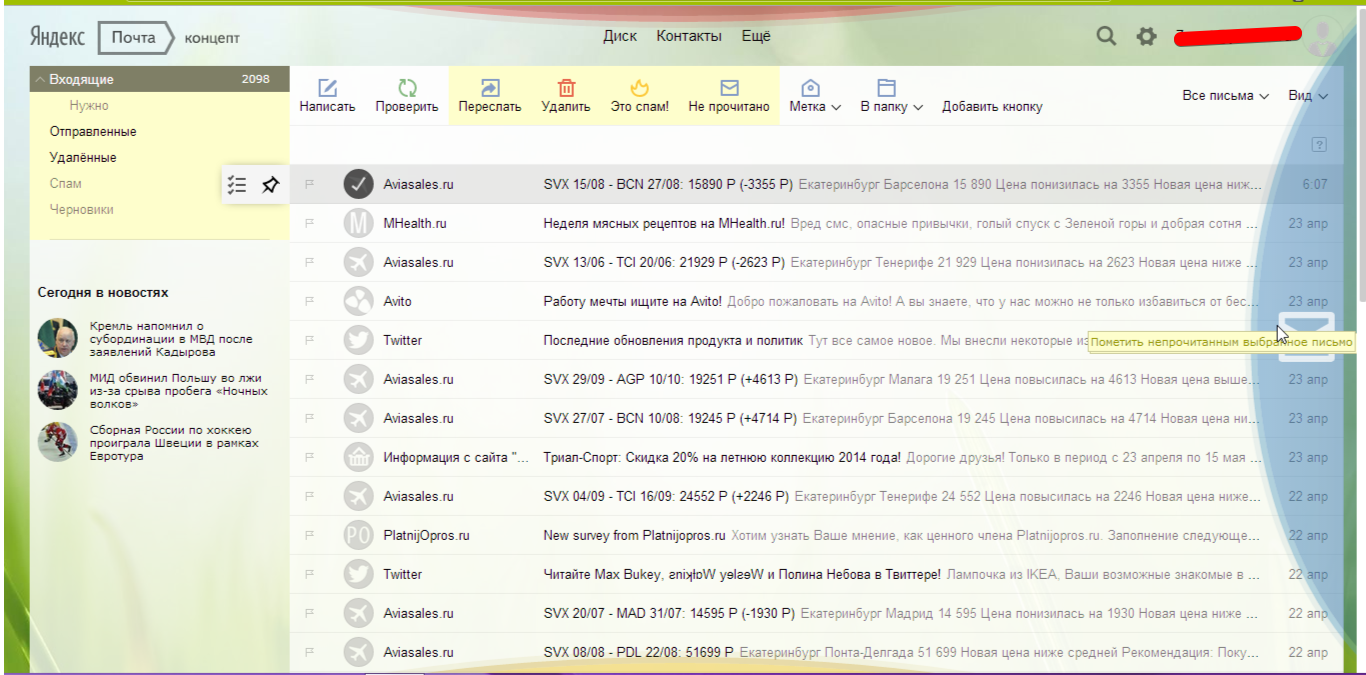Image resolution: width=1366 pixels, height=675 pixels.
Task: Toggle flag on SVX 08/08 PDL message
Action: (310, 652)
